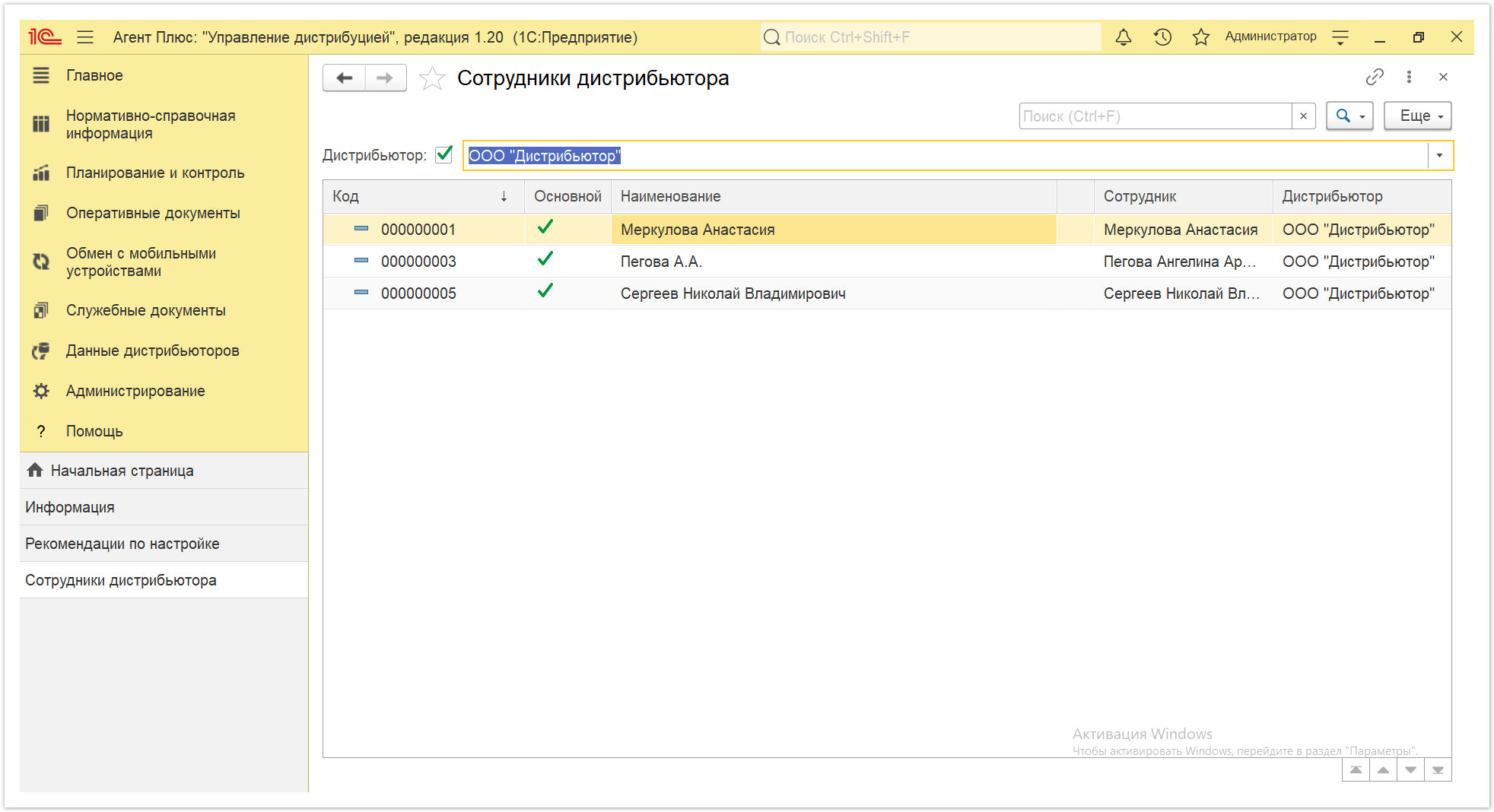
Task: Open the Главное section
Action: click(164, 75)
